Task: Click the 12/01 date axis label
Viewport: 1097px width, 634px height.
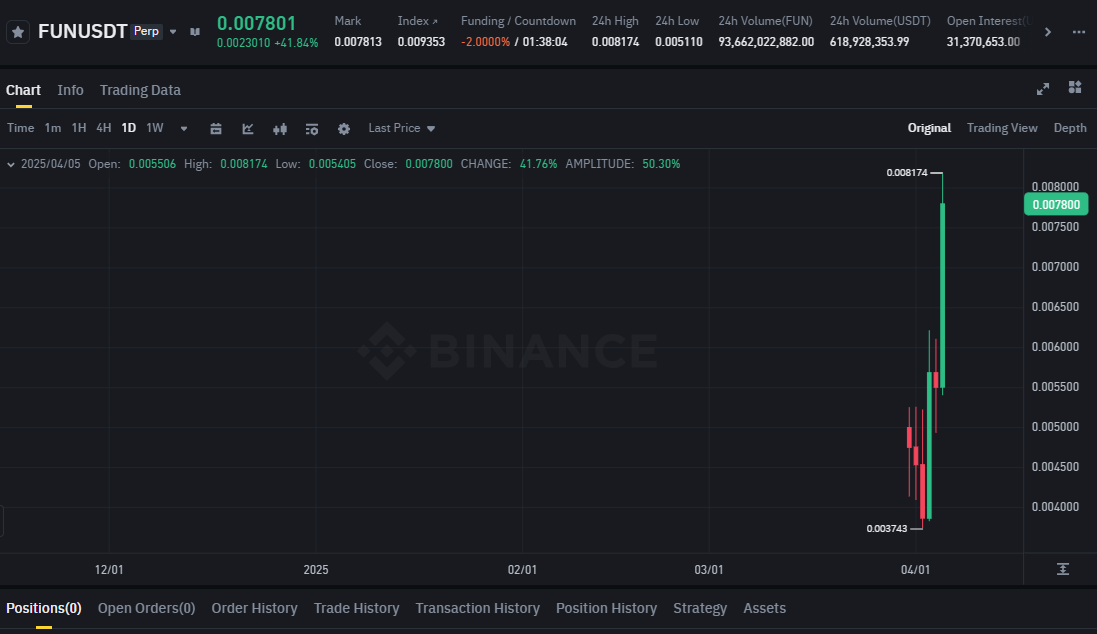Action: tap(109, 570)
